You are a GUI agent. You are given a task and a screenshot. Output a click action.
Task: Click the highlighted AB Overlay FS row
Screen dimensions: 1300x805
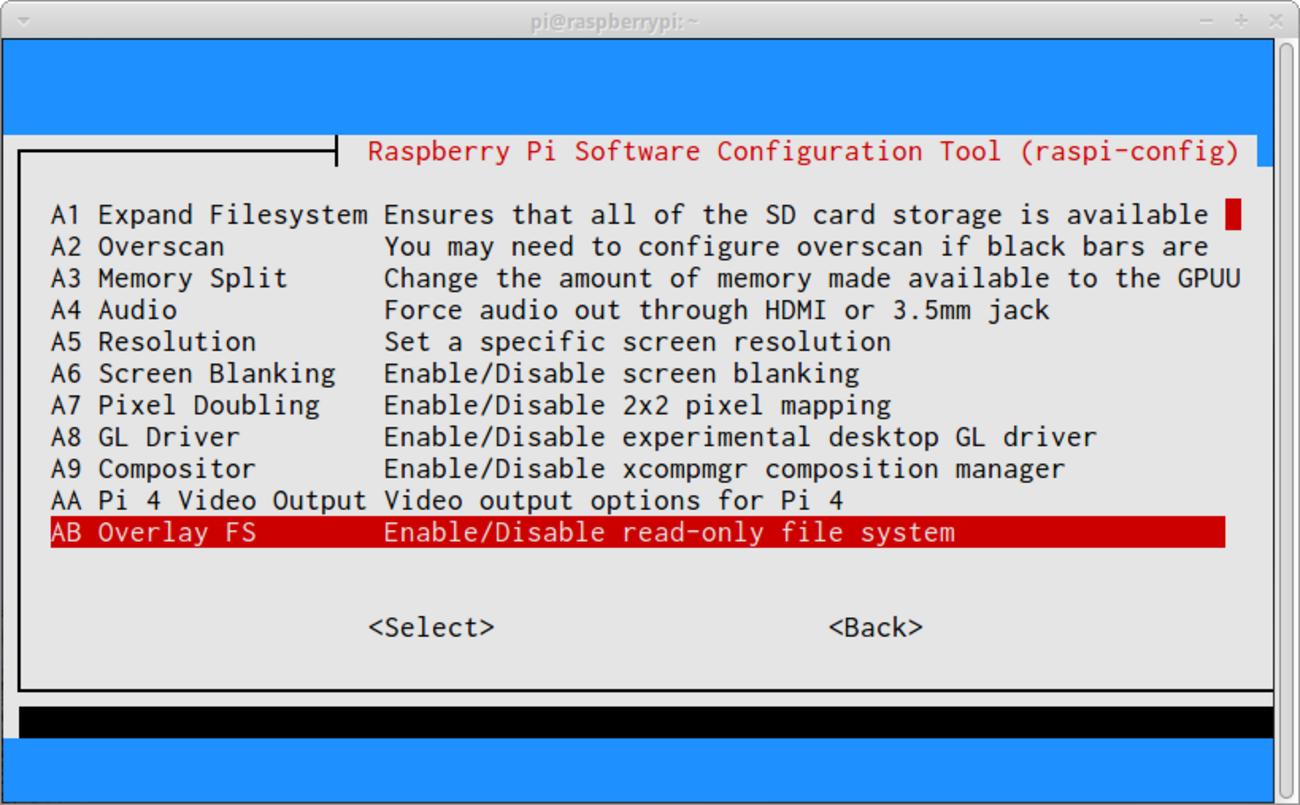(x=637, y=532)
